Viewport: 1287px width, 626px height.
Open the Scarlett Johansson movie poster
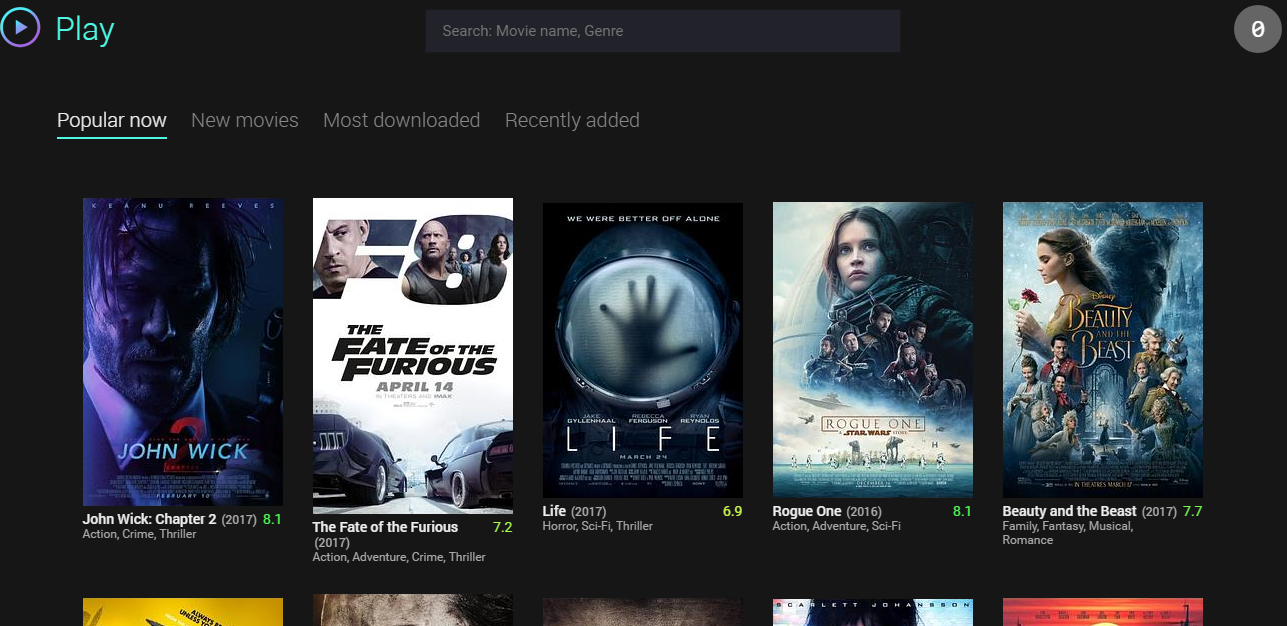click(x=873, y=612)
